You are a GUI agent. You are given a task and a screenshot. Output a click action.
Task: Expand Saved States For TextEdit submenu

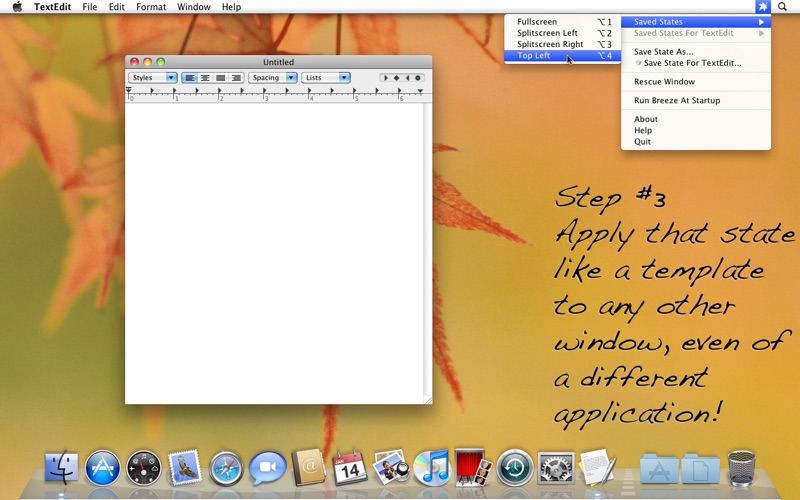click(696, 33)
